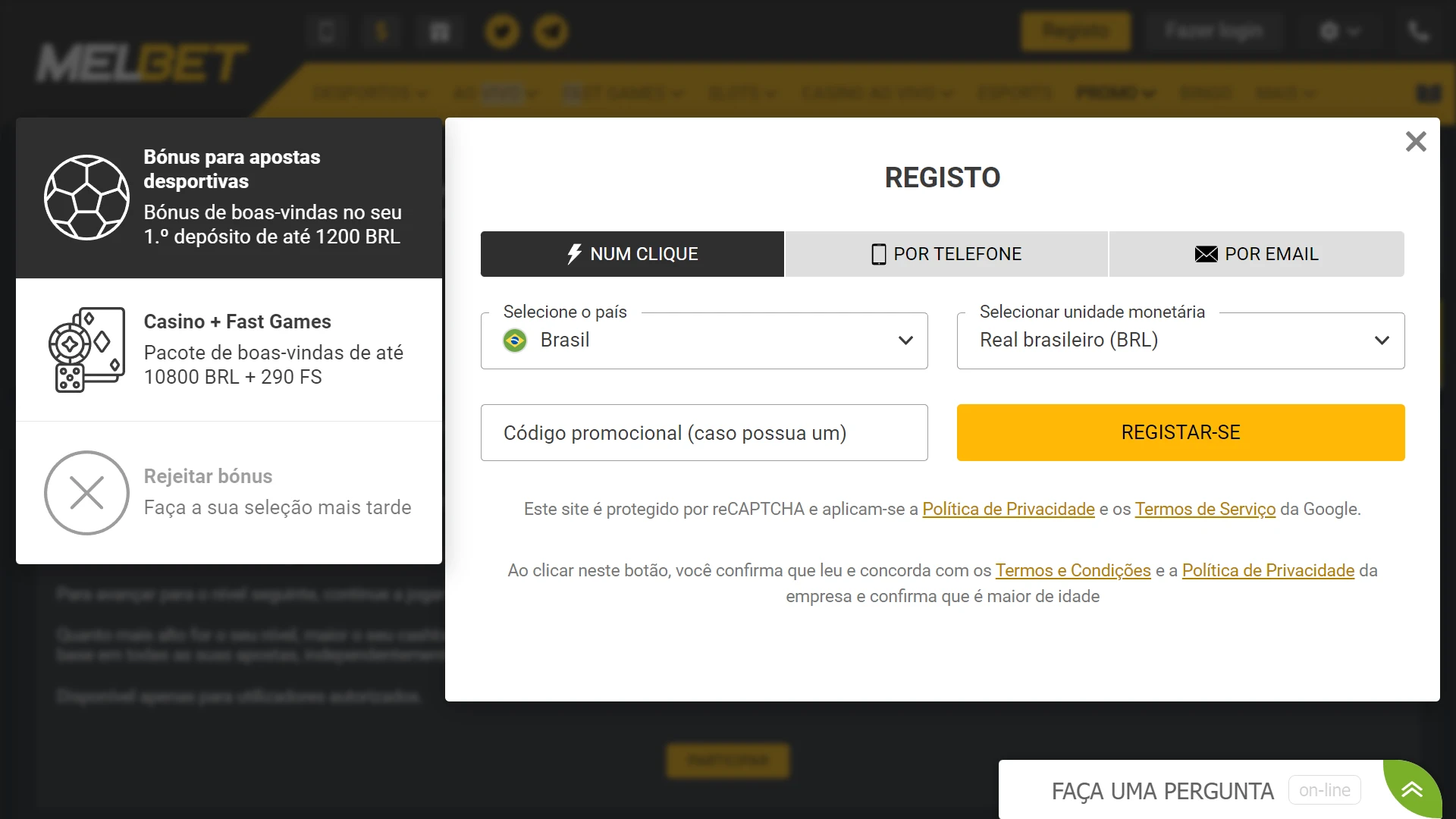Screen dimensions: 1456x819
Task: Select the Rejeitar bónus option
Action: point(229,493)
